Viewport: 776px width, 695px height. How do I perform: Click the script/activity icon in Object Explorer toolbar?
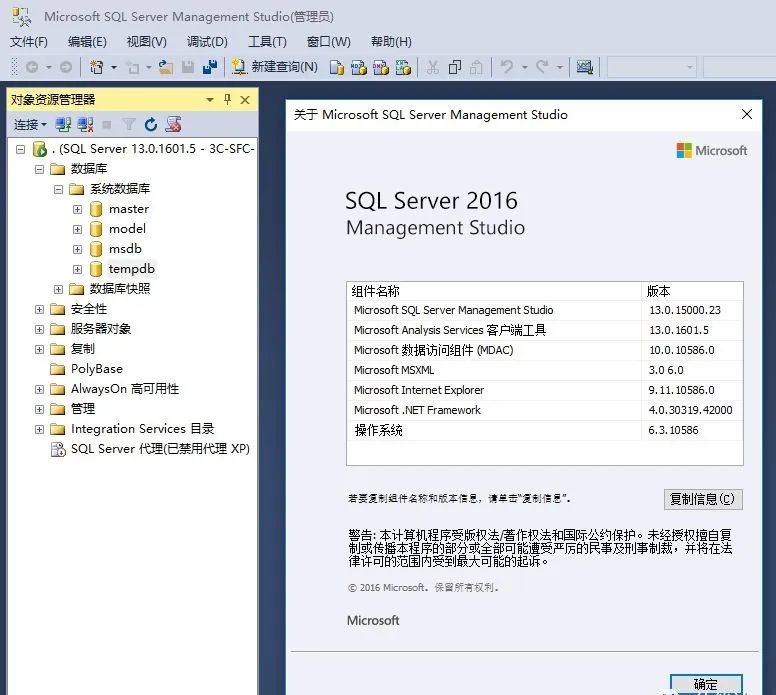point(173,124)
